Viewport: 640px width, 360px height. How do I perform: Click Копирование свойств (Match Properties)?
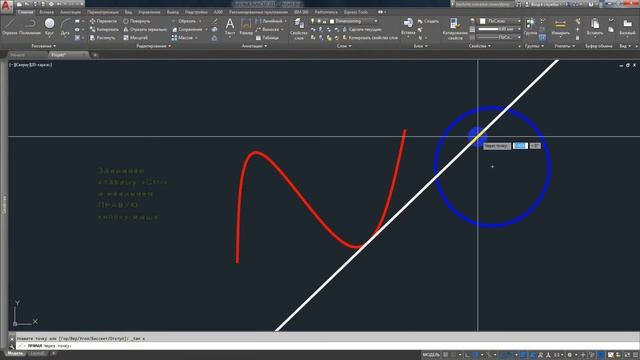click(x=455, y=29)
